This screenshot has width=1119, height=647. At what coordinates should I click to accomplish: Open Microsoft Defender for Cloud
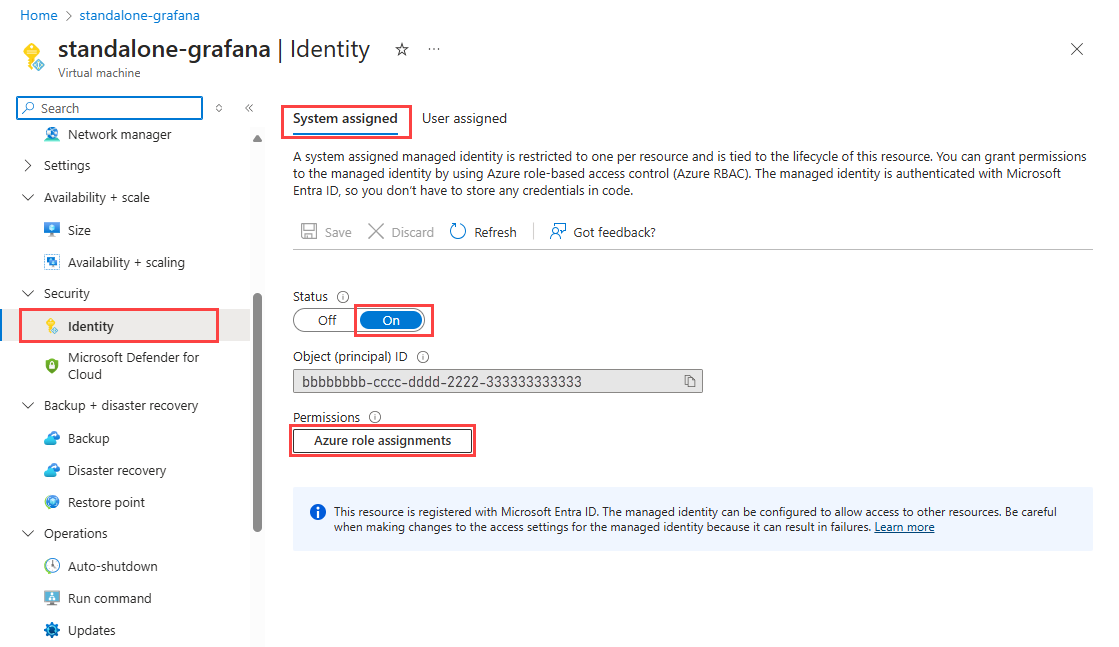point(133,366)
